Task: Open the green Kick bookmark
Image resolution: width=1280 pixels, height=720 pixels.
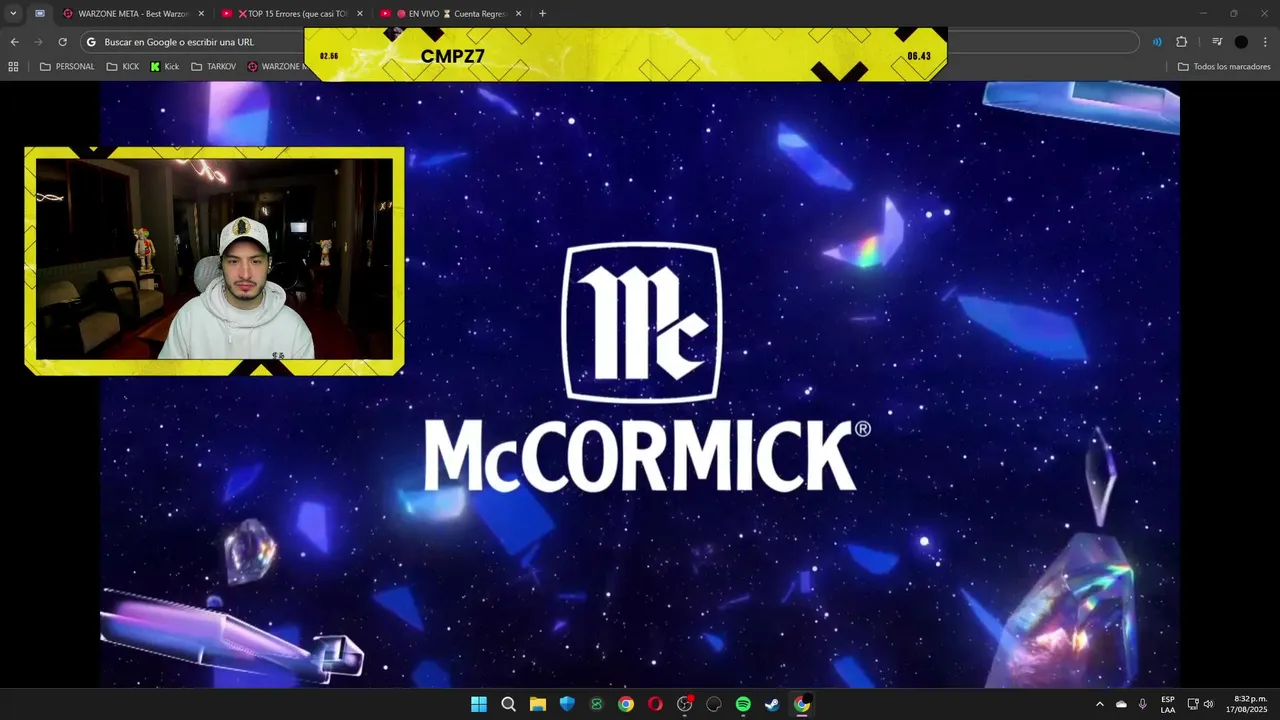Action: (x=165, y=67)
